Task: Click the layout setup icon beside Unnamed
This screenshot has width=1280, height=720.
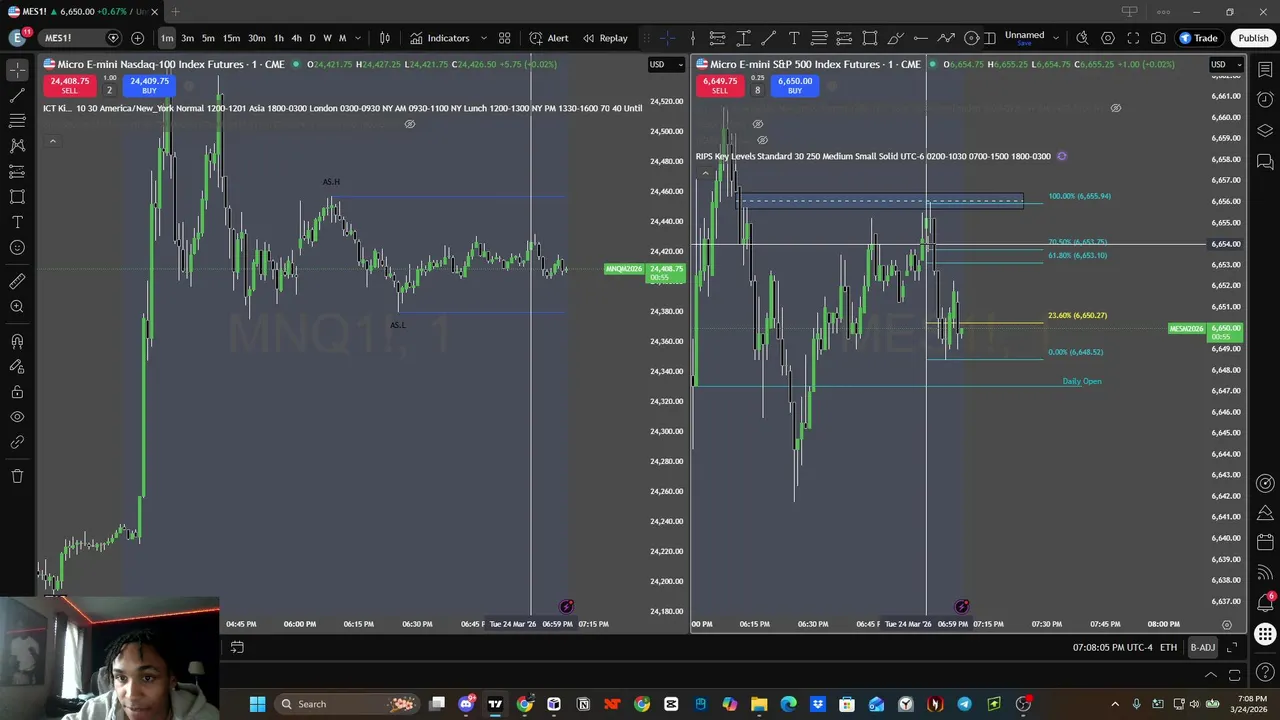Action: [x=990, y=38]
